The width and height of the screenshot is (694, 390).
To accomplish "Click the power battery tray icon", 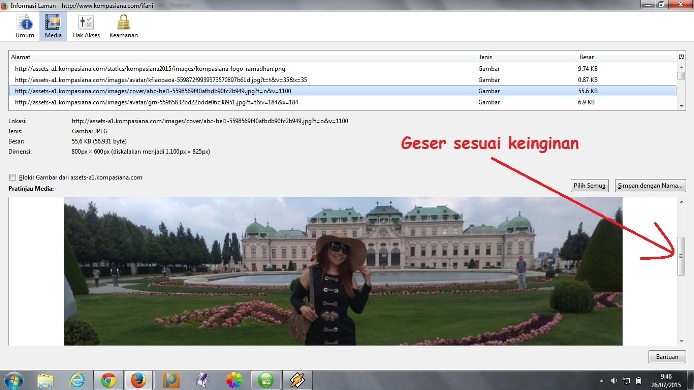I will click(x=639, y=381).
